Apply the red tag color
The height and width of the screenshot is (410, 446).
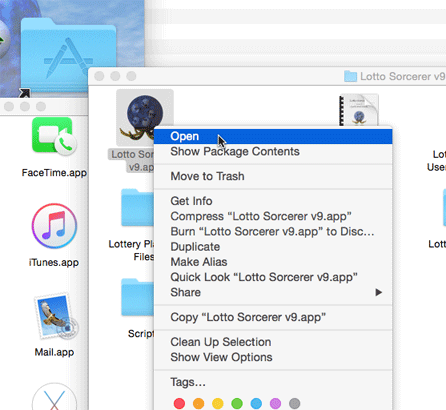tap(179, 403)
